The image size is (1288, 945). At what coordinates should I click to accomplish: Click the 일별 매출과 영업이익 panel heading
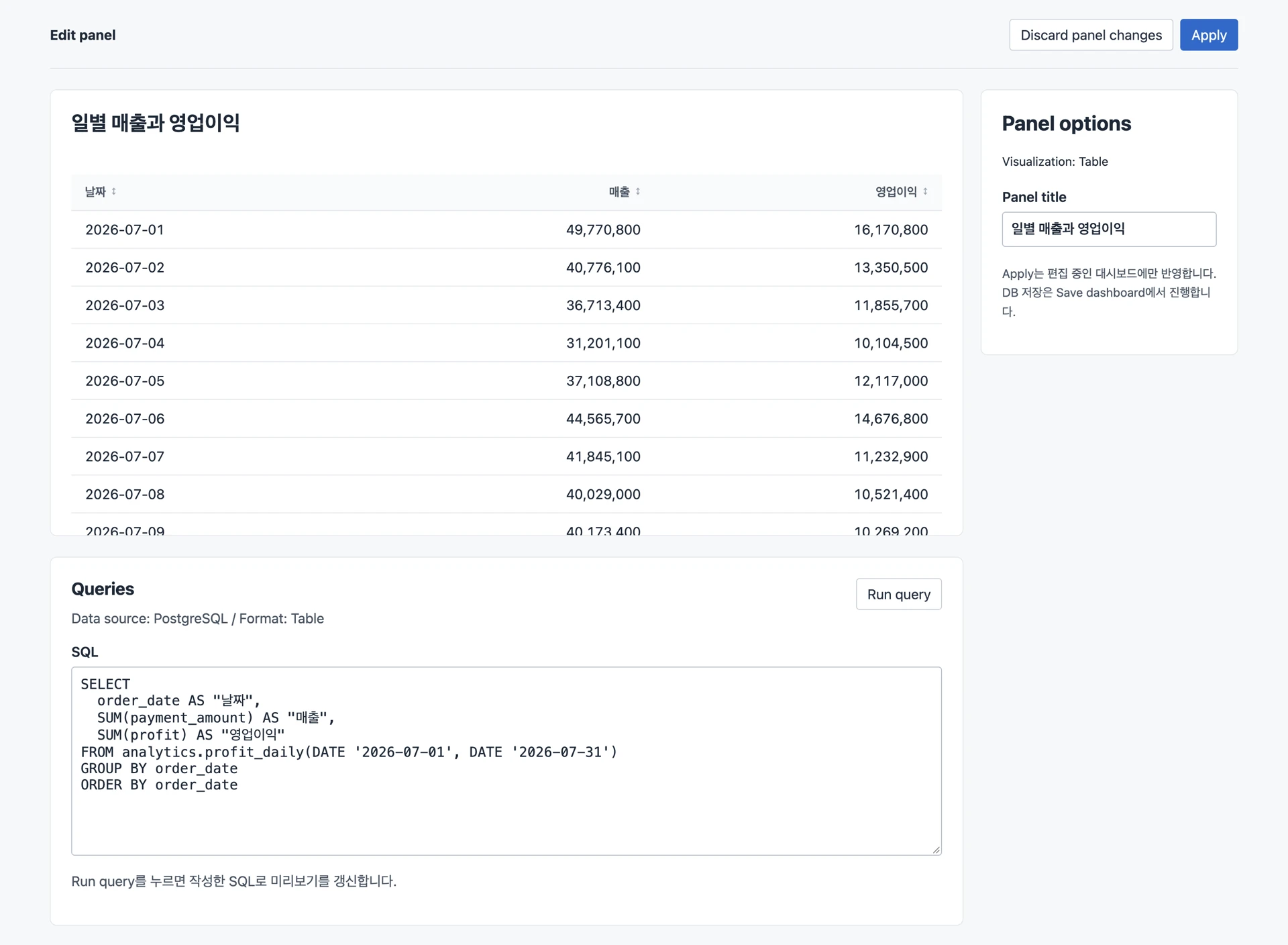coord(156,123)
